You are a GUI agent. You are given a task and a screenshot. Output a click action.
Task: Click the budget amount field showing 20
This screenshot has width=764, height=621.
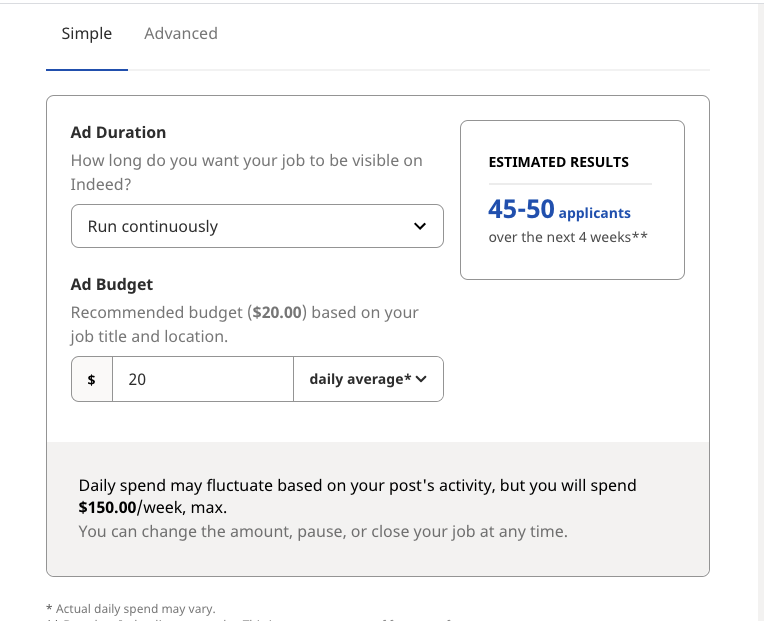[202, 380]
